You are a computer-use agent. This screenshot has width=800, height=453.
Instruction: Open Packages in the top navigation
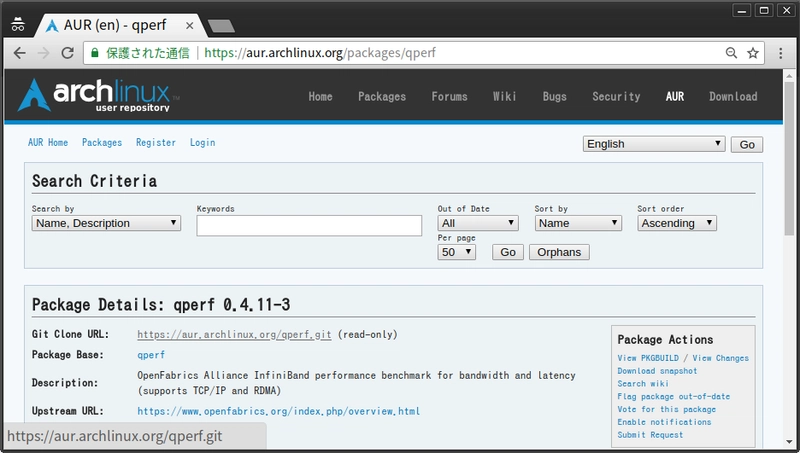coord(382,96)
